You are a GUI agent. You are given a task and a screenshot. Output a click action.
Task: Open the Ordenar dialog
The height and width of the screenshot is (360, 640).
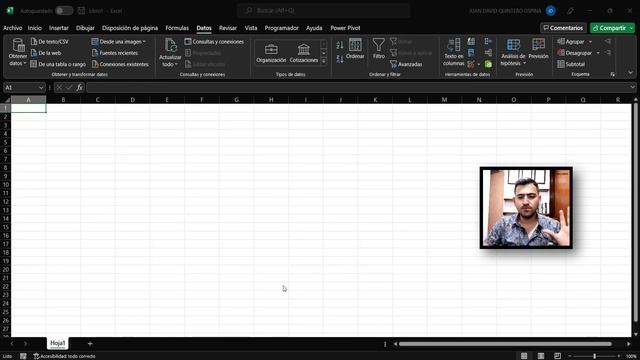(355, 49)
